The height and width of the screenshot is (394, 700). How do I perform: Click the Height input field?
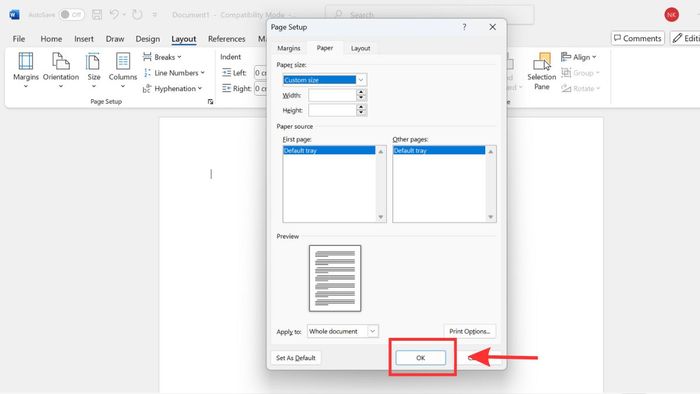click(333, 110)
